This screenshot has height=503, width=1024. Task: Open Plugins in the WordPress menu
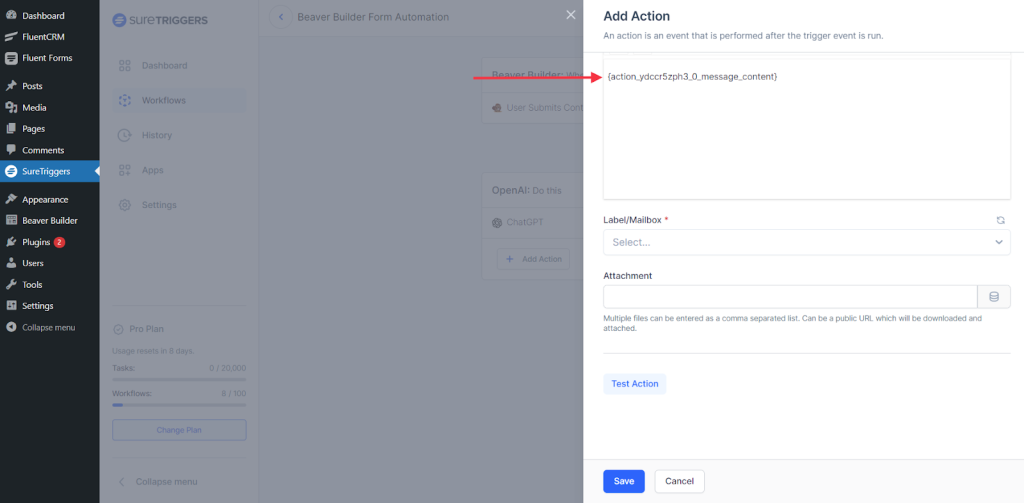[36, 242]
